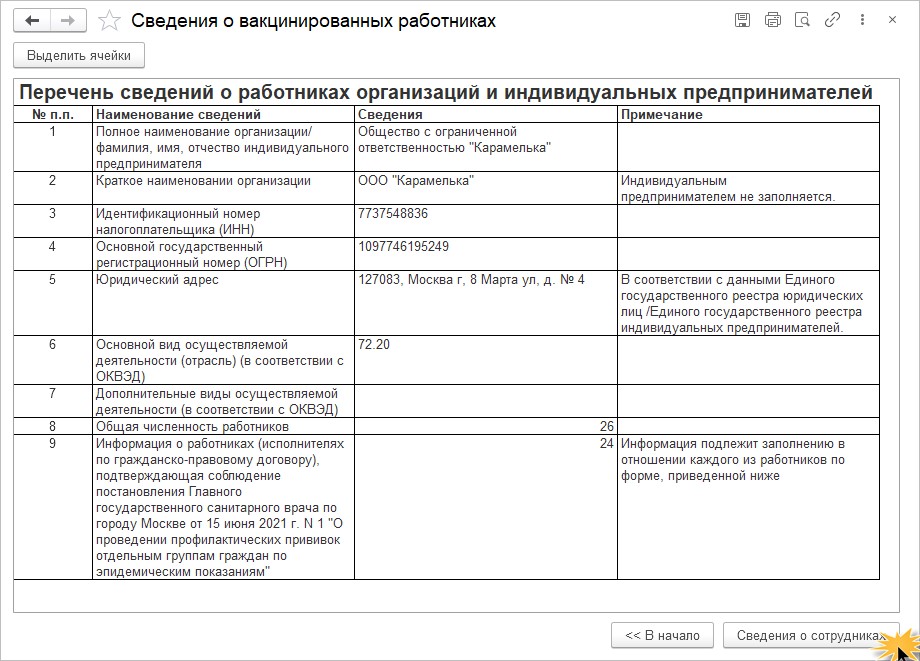Select the window title "Сведения о вакцинированных работниках"
This screenshot has width=920, height=661.
point(313,21)
